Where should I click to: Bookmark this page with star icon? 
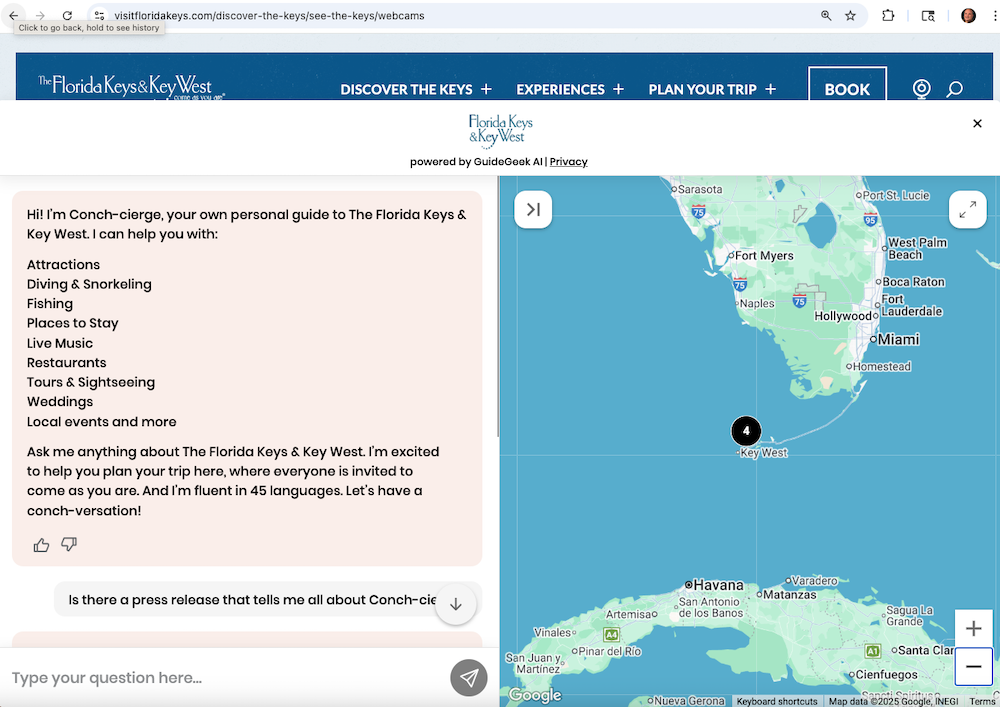pyautogui.click(x=850, y=16)
